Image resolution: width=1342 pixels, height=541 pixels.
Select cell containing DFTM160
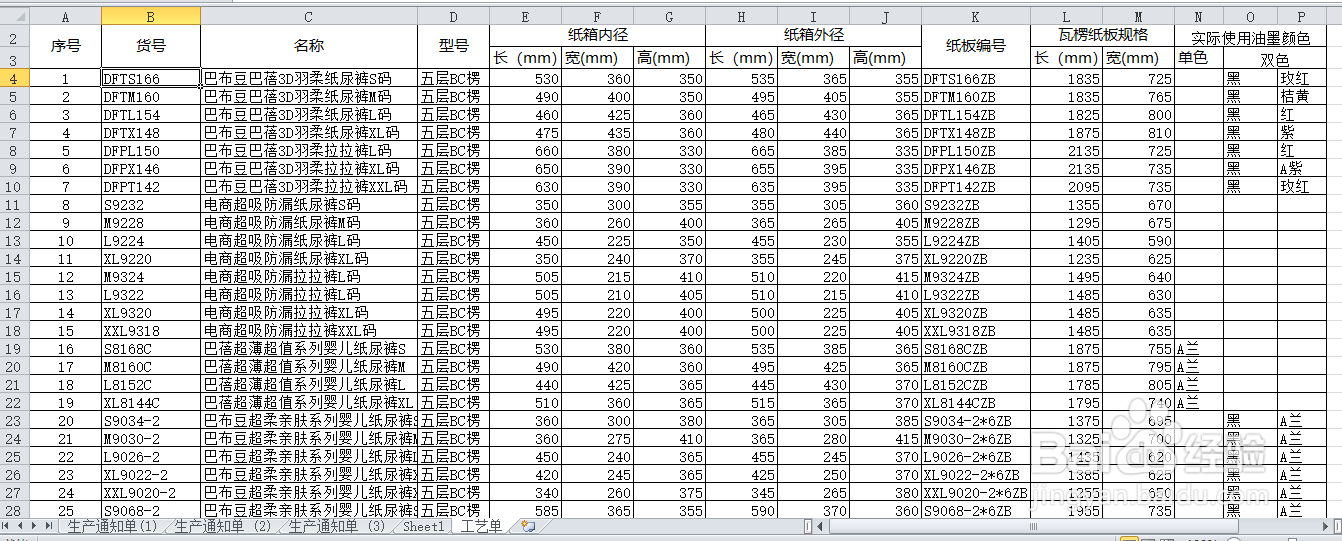tap(151, 96)
